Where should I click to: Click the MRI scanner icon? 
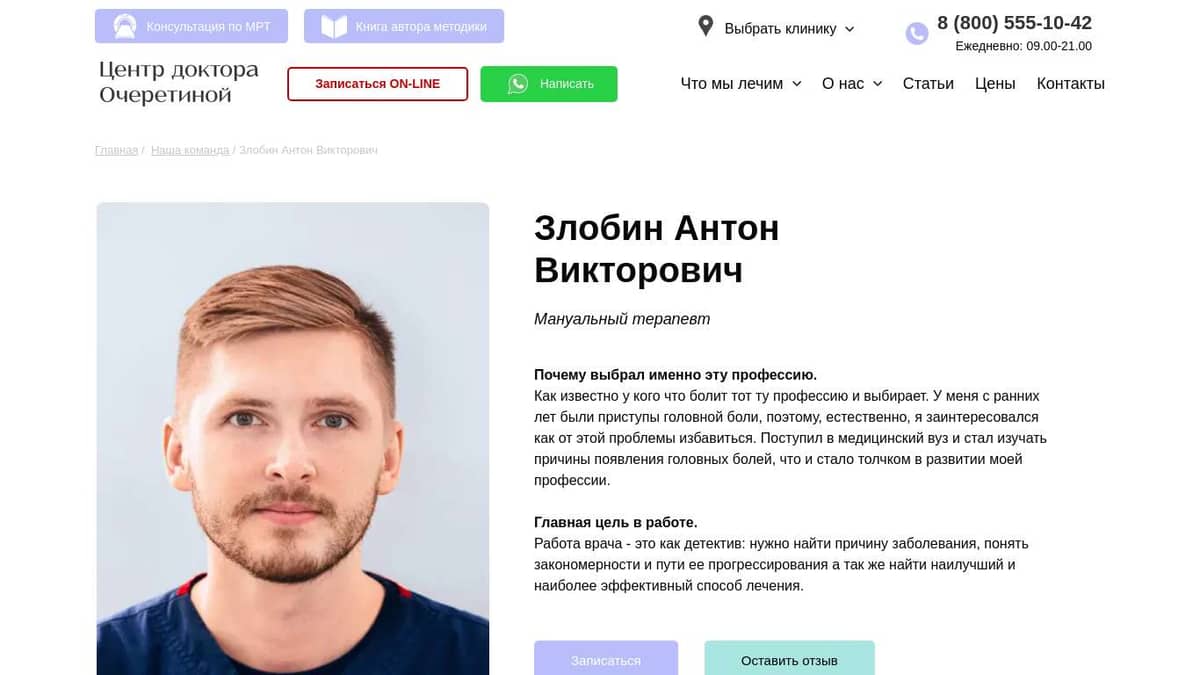(125, 26)
